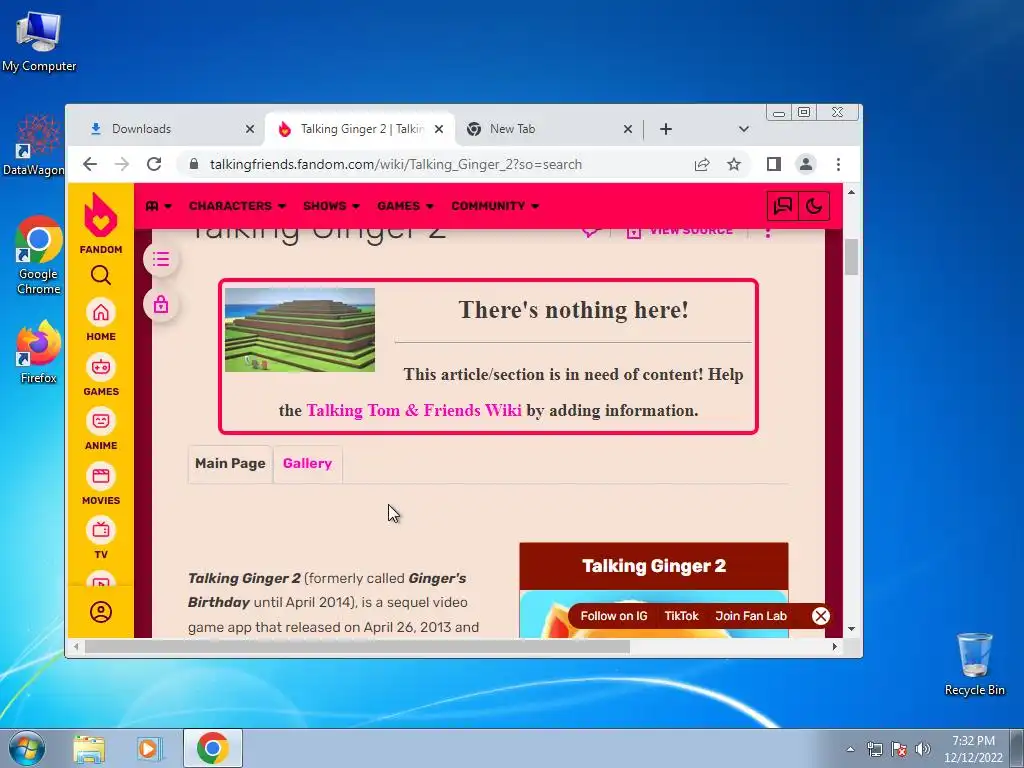Click the site security lock icon
Image resolution: width=1024 pixels, height=768 pixels.
193,164
